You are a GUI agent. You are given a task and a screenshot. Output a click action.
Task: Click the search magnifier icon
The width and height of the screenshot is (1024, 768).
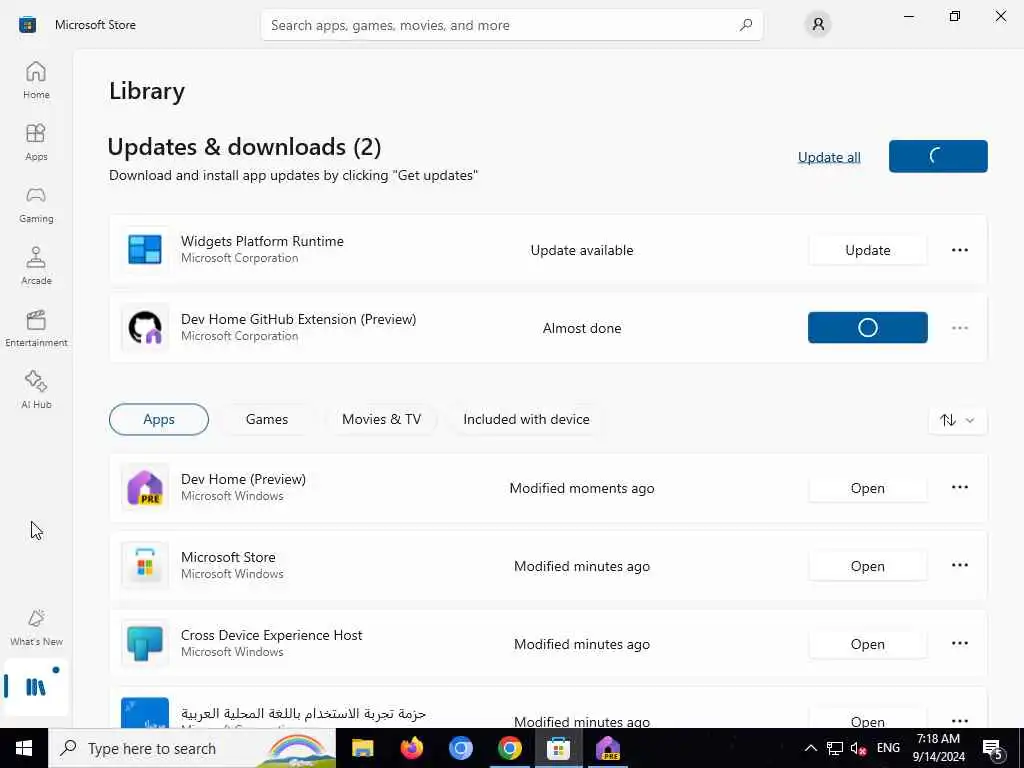[746, 25]
